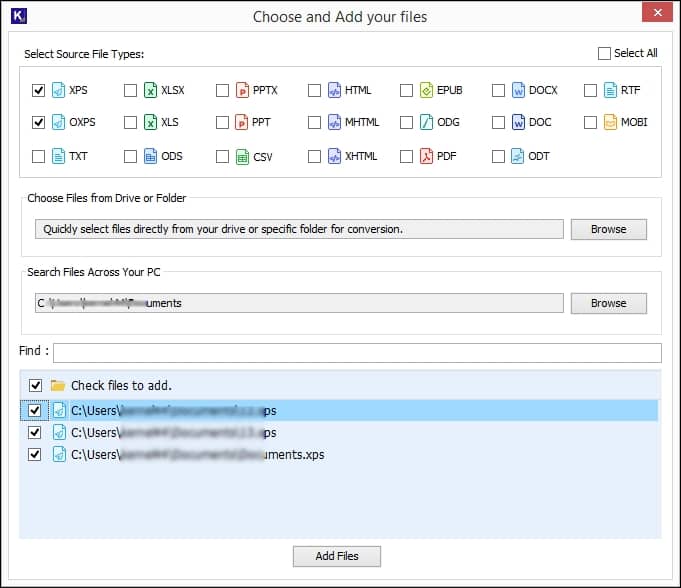Uncheck the OXPS checkbox
The height and width of the screenshot is (588, 681).
point(38,122)
